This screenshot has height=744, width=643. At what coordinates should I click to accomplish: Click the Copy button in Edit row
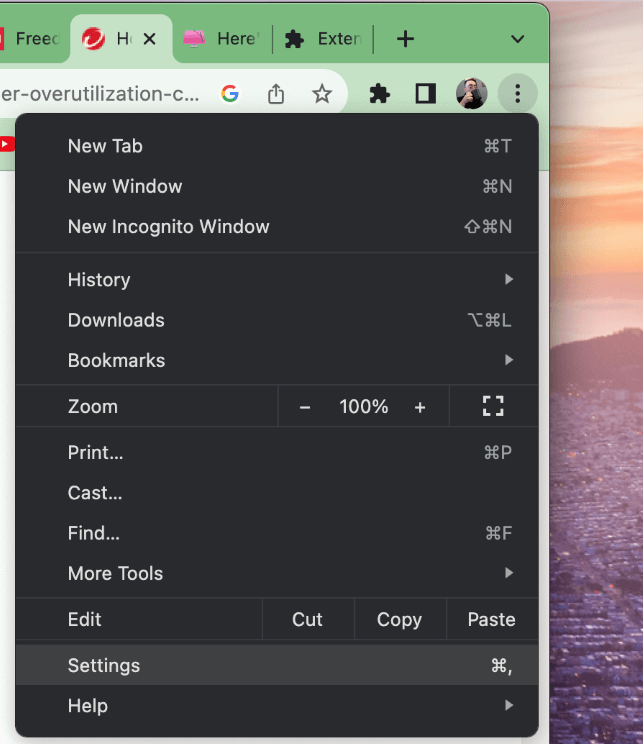pos(399,619)
